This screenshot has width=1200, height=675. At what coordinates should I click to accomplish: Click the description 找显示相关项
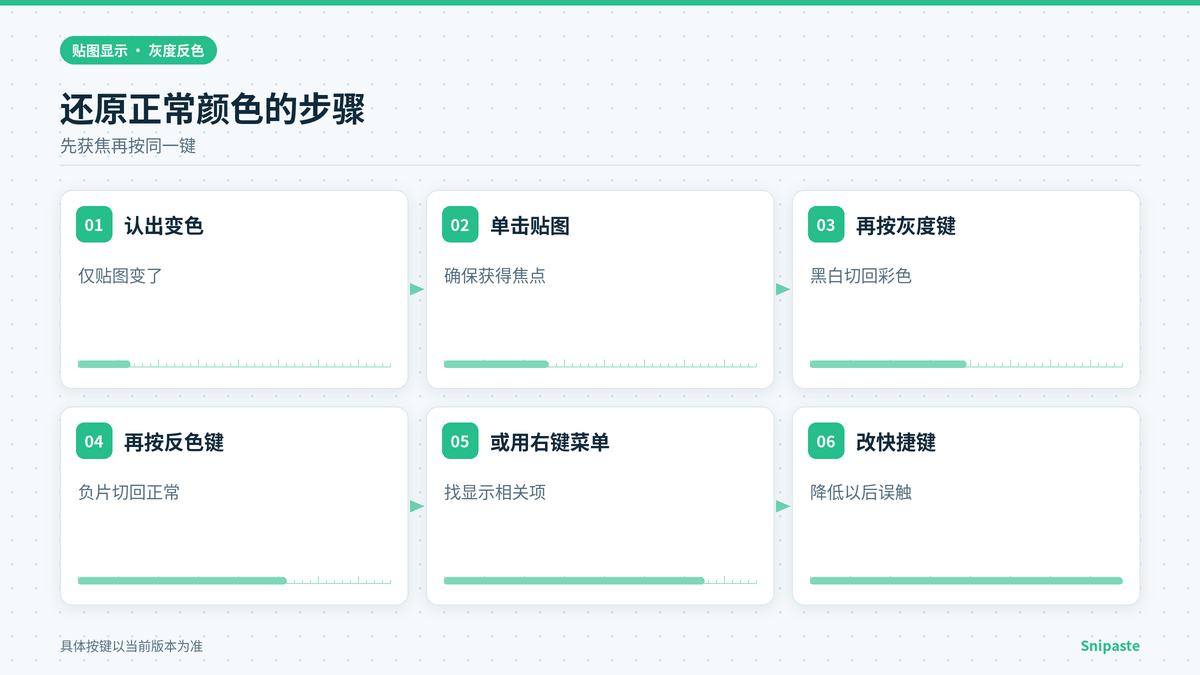point(495,492)
